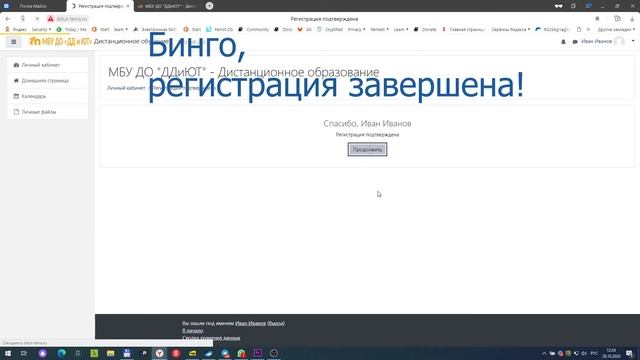
Task: Click the site security warning triangle icon
Action: click(51, 19)
